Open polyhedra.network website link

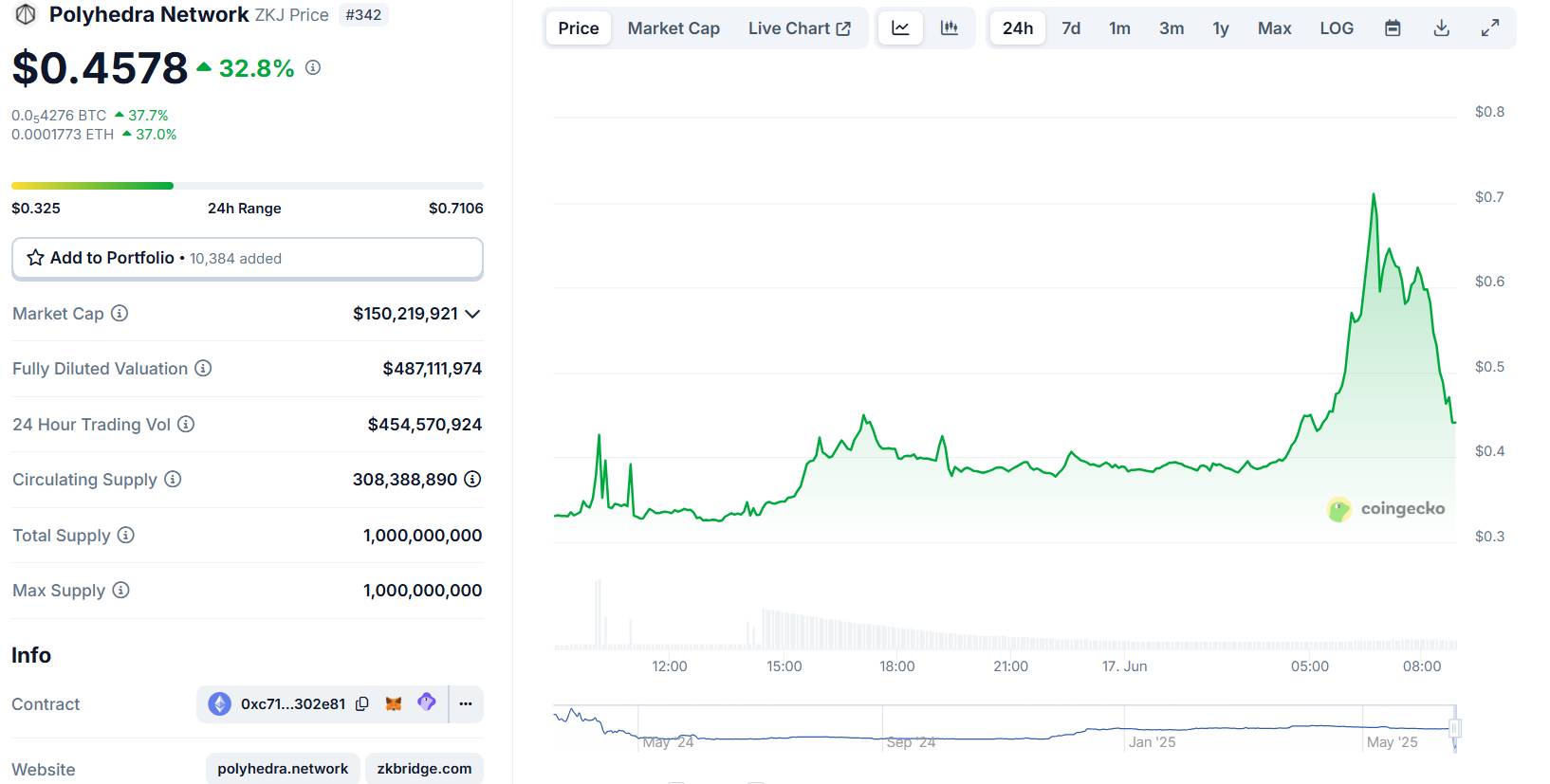[283, 769]
